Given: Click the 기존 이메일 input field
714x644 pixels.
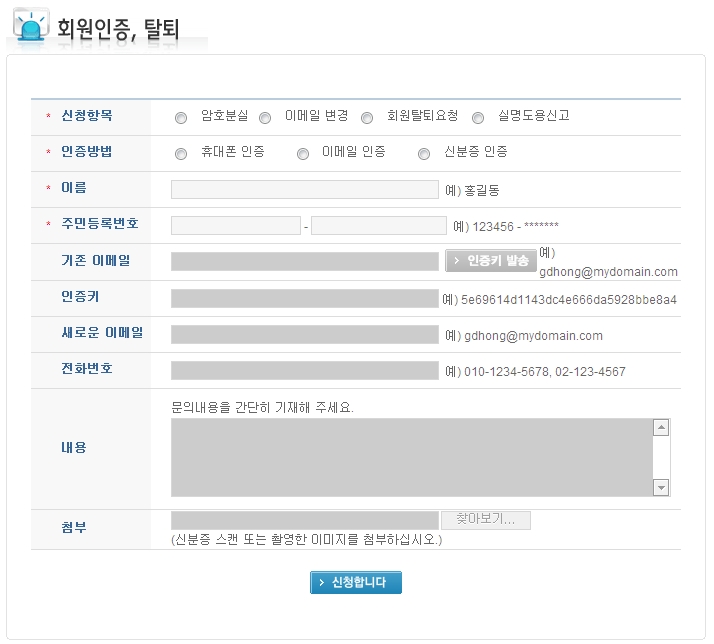Looking at the screenshot, I should click(304, 262).
